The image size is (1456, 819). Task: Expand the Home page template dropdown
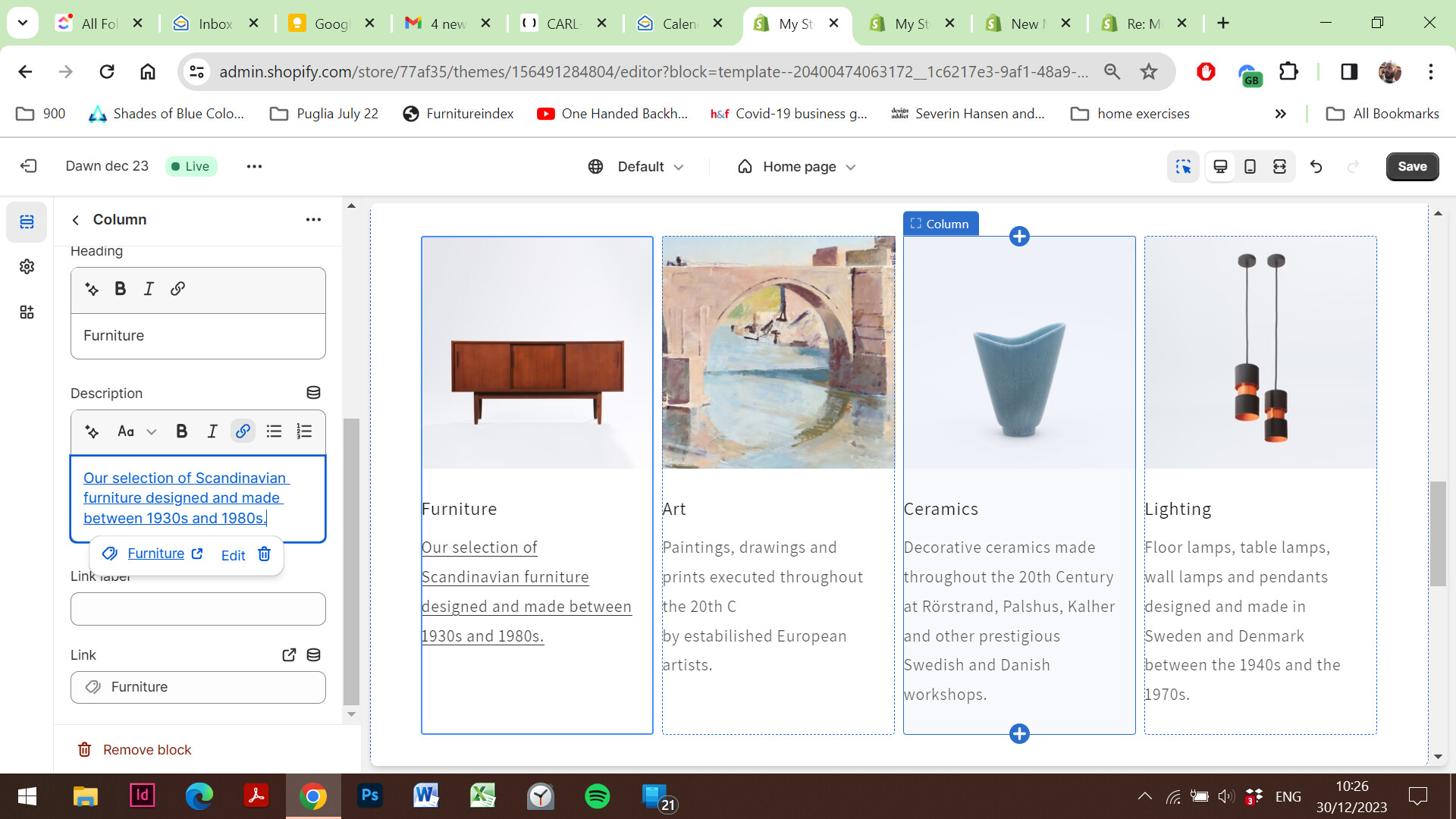pyautogui.click(x=798, y=167)
